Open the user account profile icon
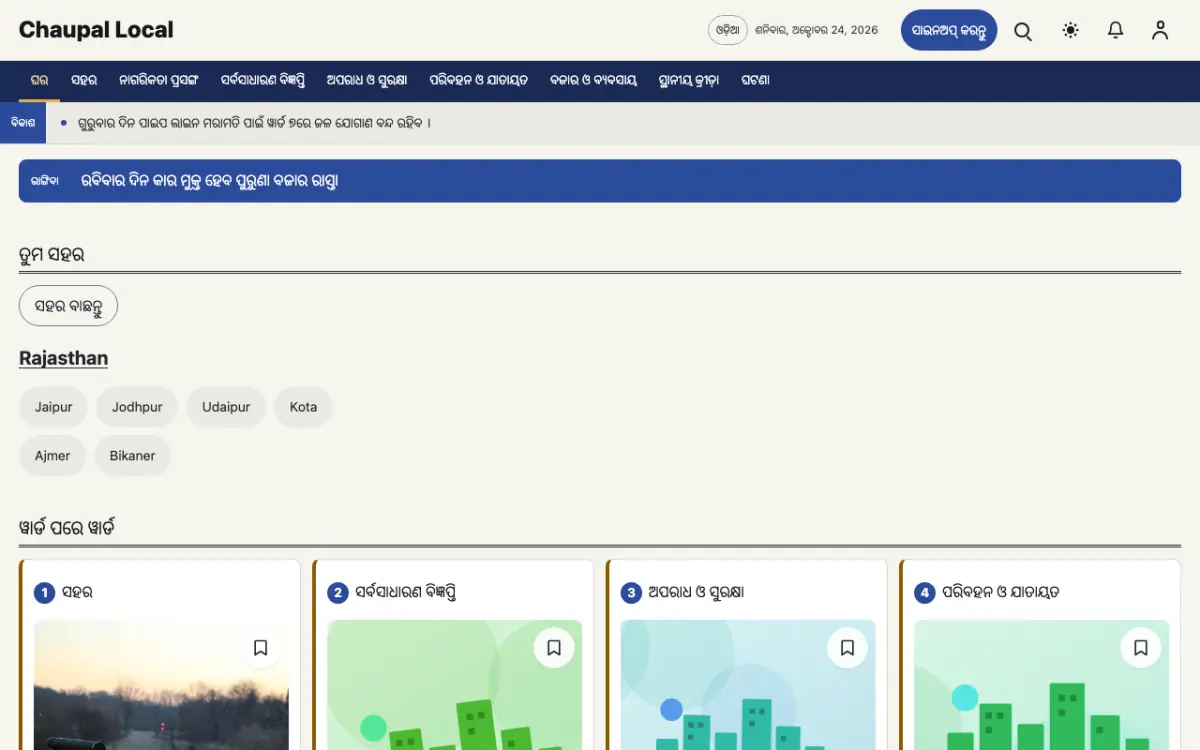1200x750 pixels. tap(1160, 31)
